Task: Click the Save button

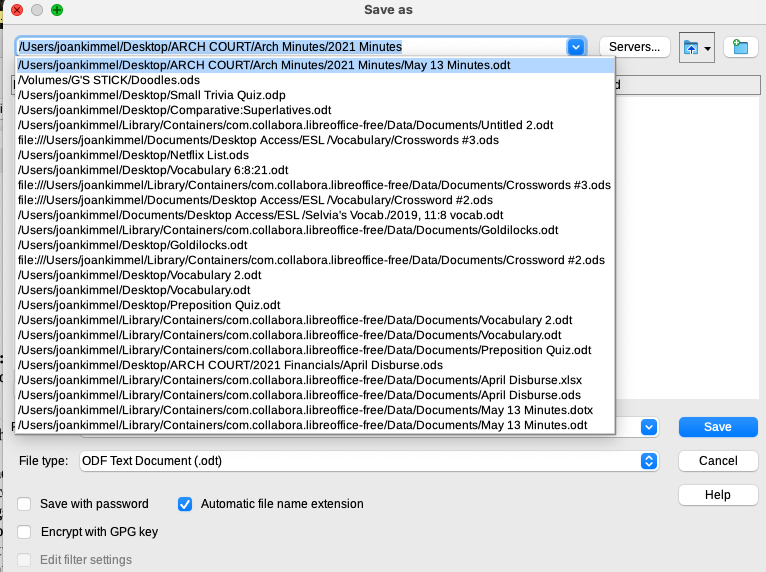Action: [x=717, y=427]
